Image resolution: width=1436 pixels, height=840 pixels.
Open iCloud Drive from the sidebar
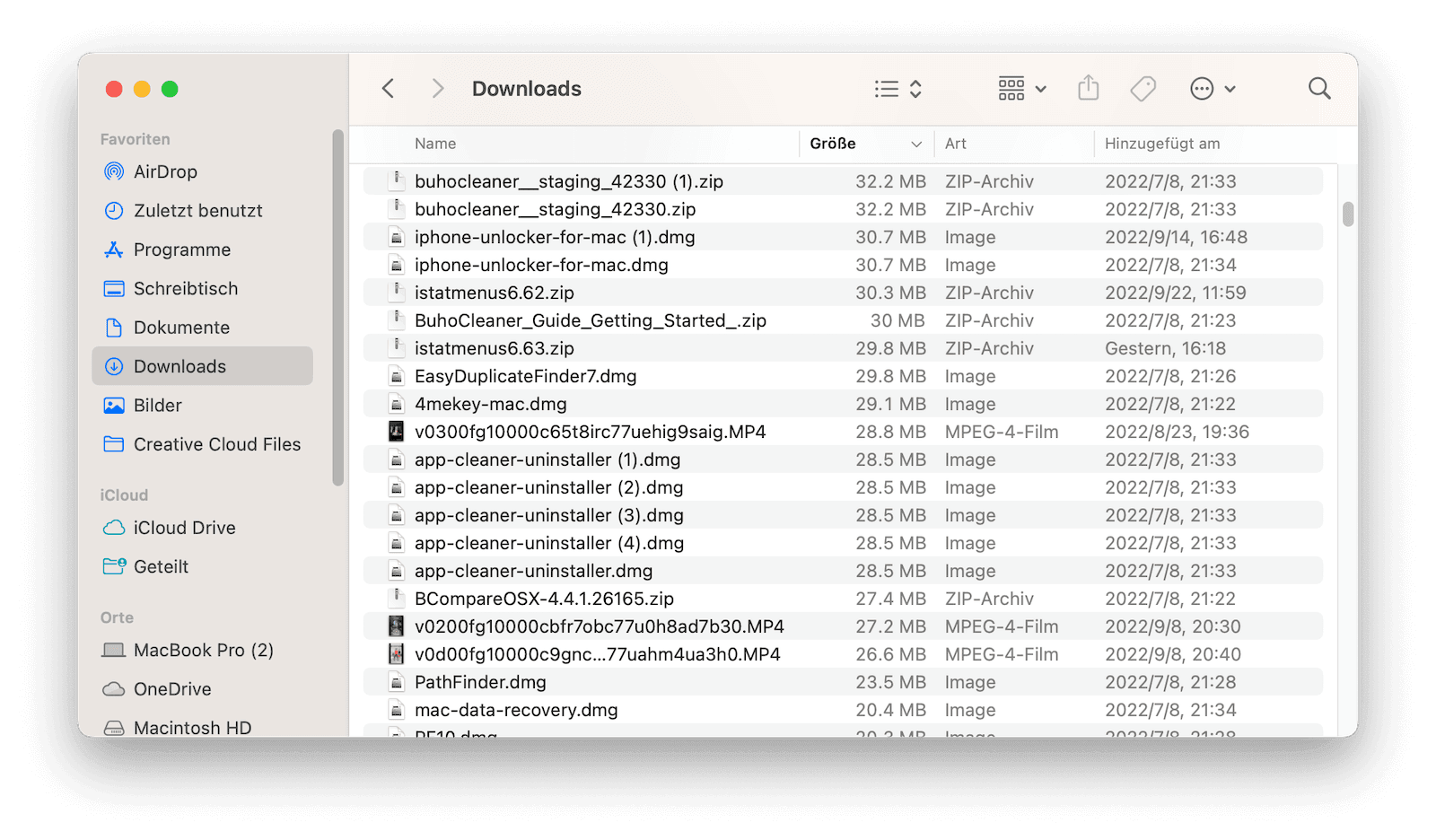(x=184, y=528)
